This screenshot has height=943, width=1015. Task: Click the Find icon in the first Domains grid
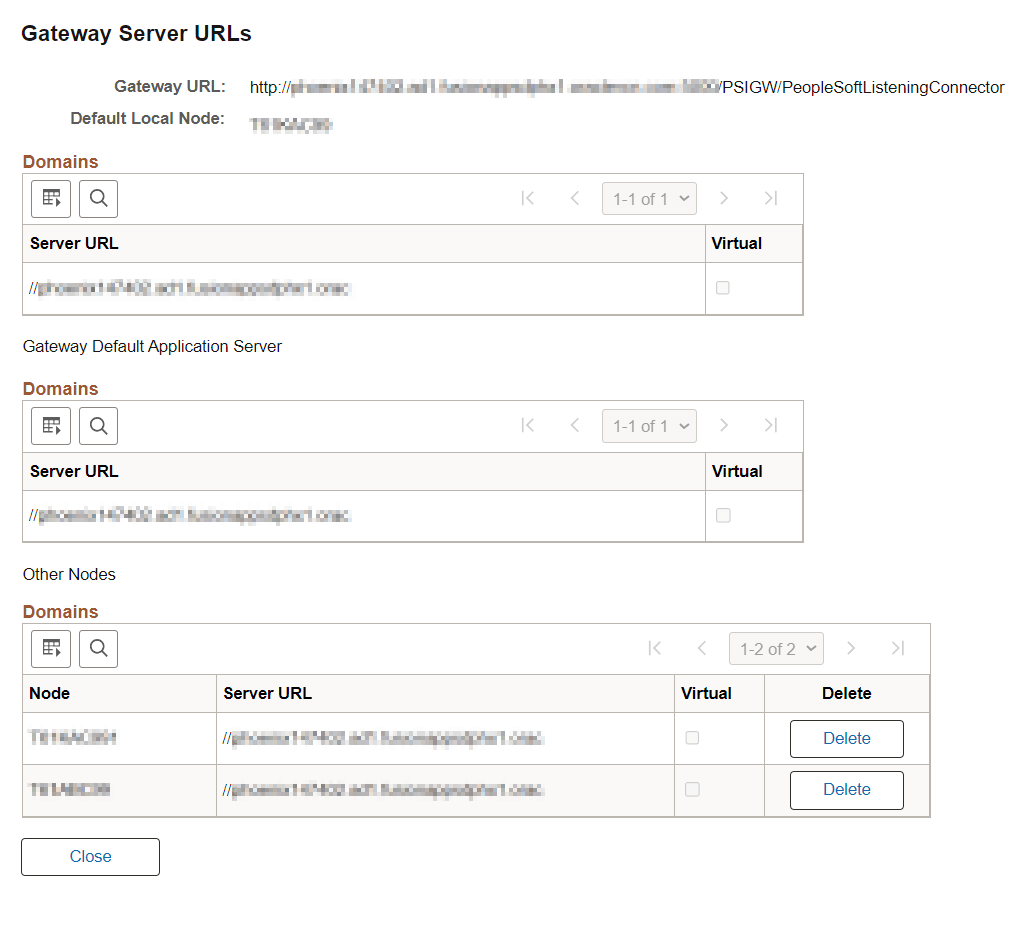[98, 198]
